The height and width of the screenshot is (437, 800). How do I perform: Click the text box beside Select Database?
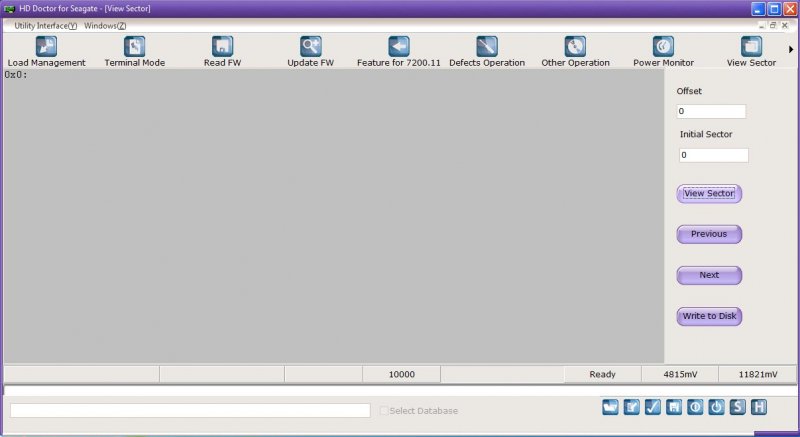point(190,410)
